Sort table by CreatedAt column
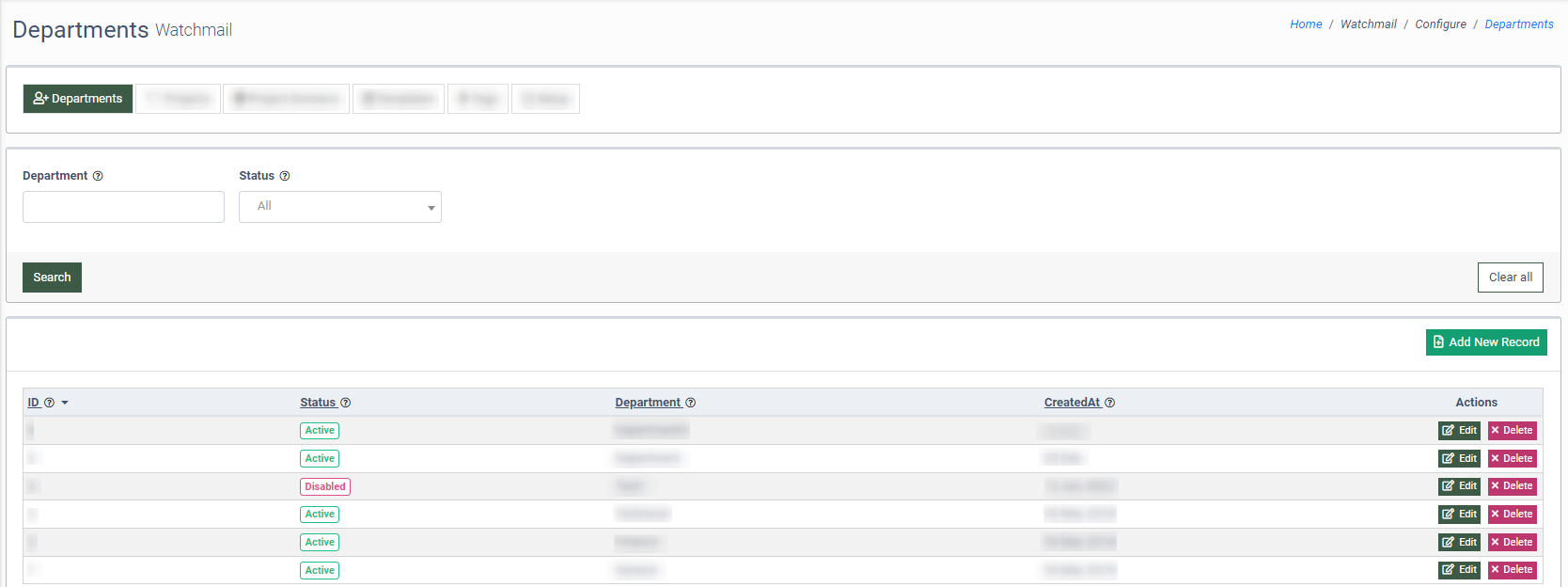1568x587 pixels. tap(1072, 403)
